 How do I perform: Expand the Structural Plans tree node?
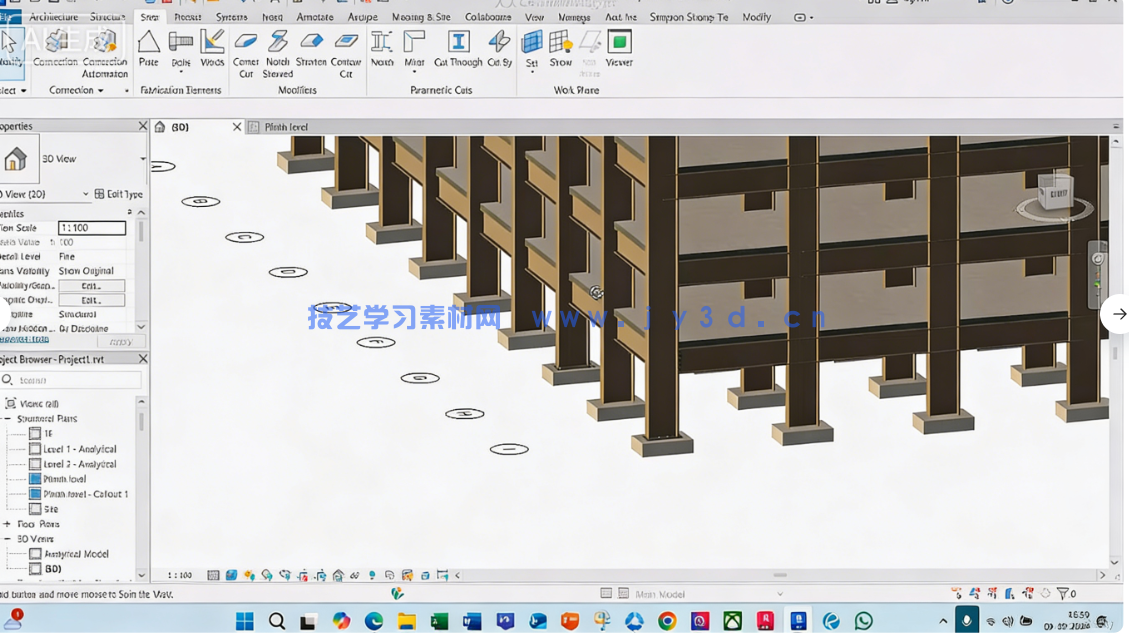click(x=6, y=418)
